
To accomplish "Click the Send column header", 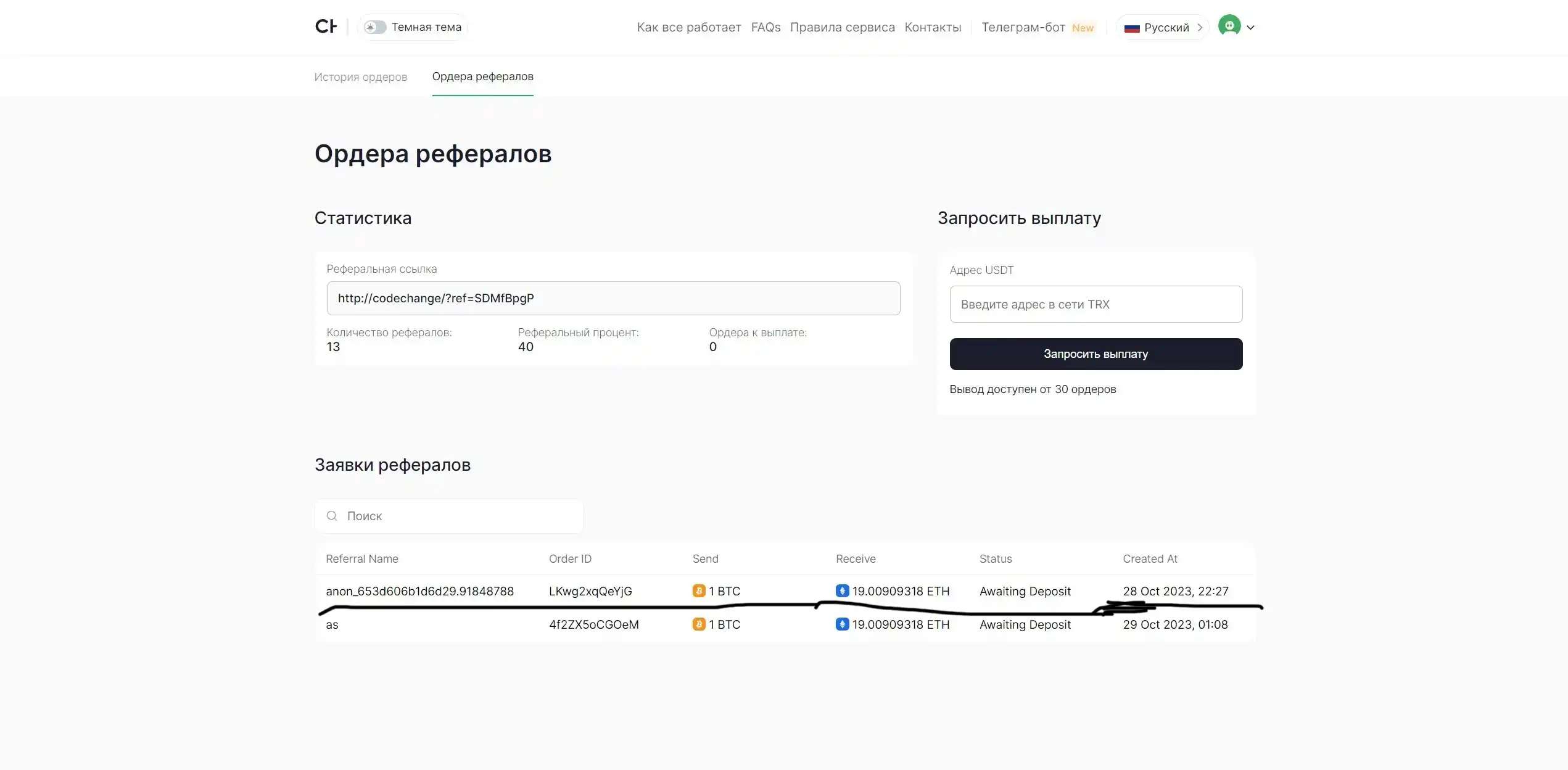I will (x=705, y=558).
